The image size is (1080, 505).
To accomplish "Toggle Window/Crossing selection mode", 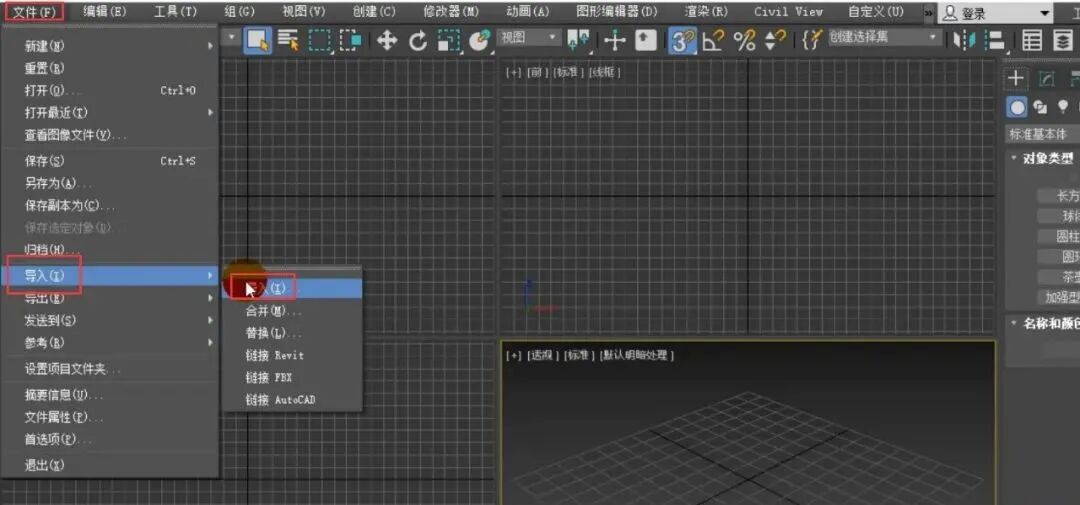I will (351, 41).
